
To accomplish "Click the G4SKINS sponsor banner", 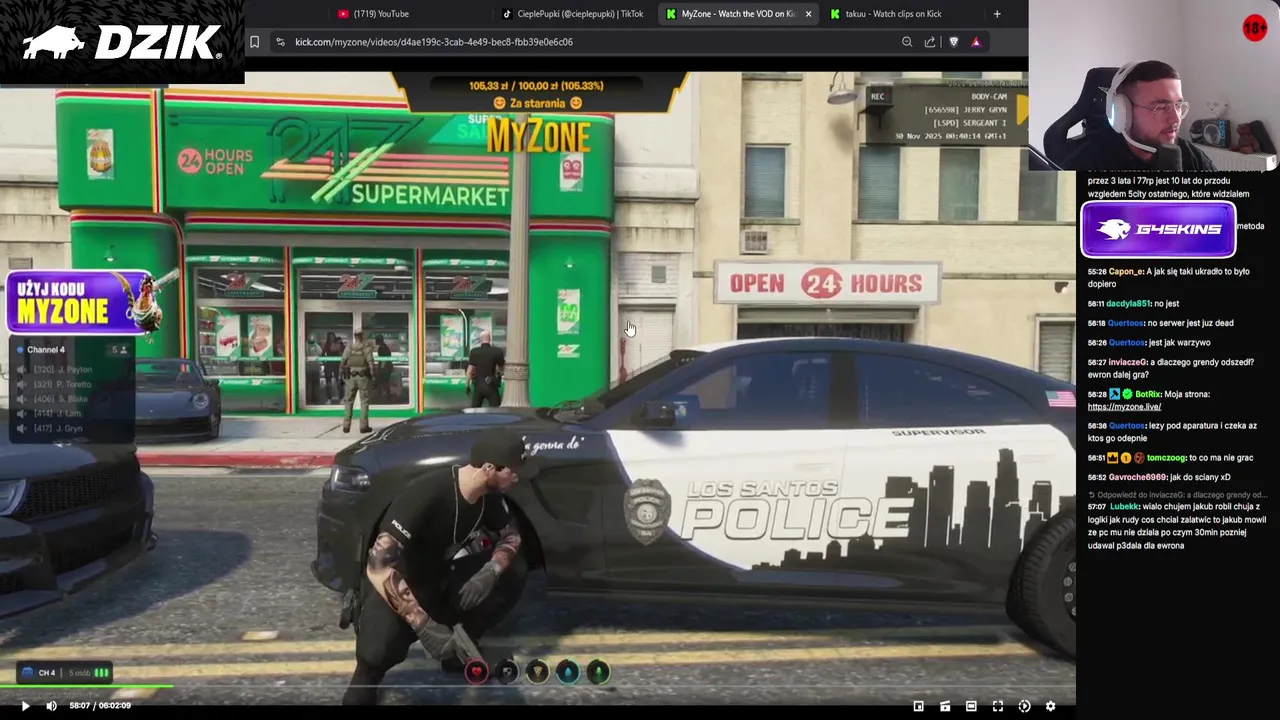I will point(1158,230).
